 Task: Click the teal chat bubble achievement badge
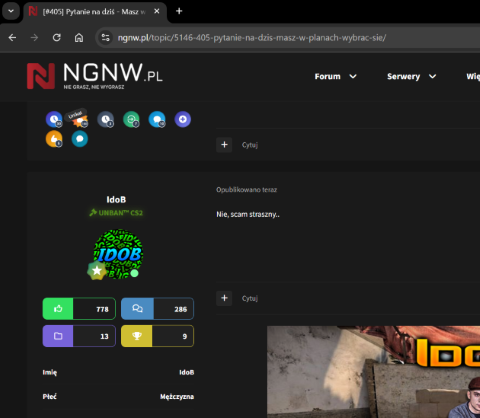[x=80, y=139]
